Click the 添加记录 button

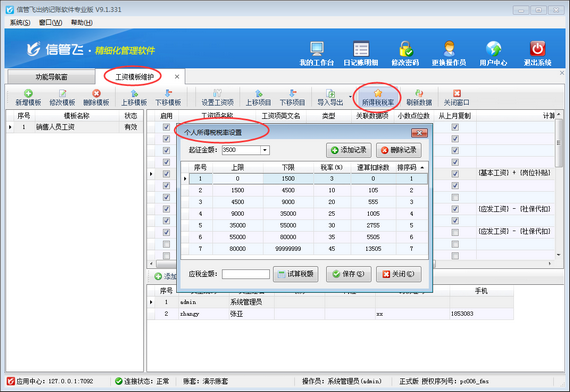tap(349, 150)
